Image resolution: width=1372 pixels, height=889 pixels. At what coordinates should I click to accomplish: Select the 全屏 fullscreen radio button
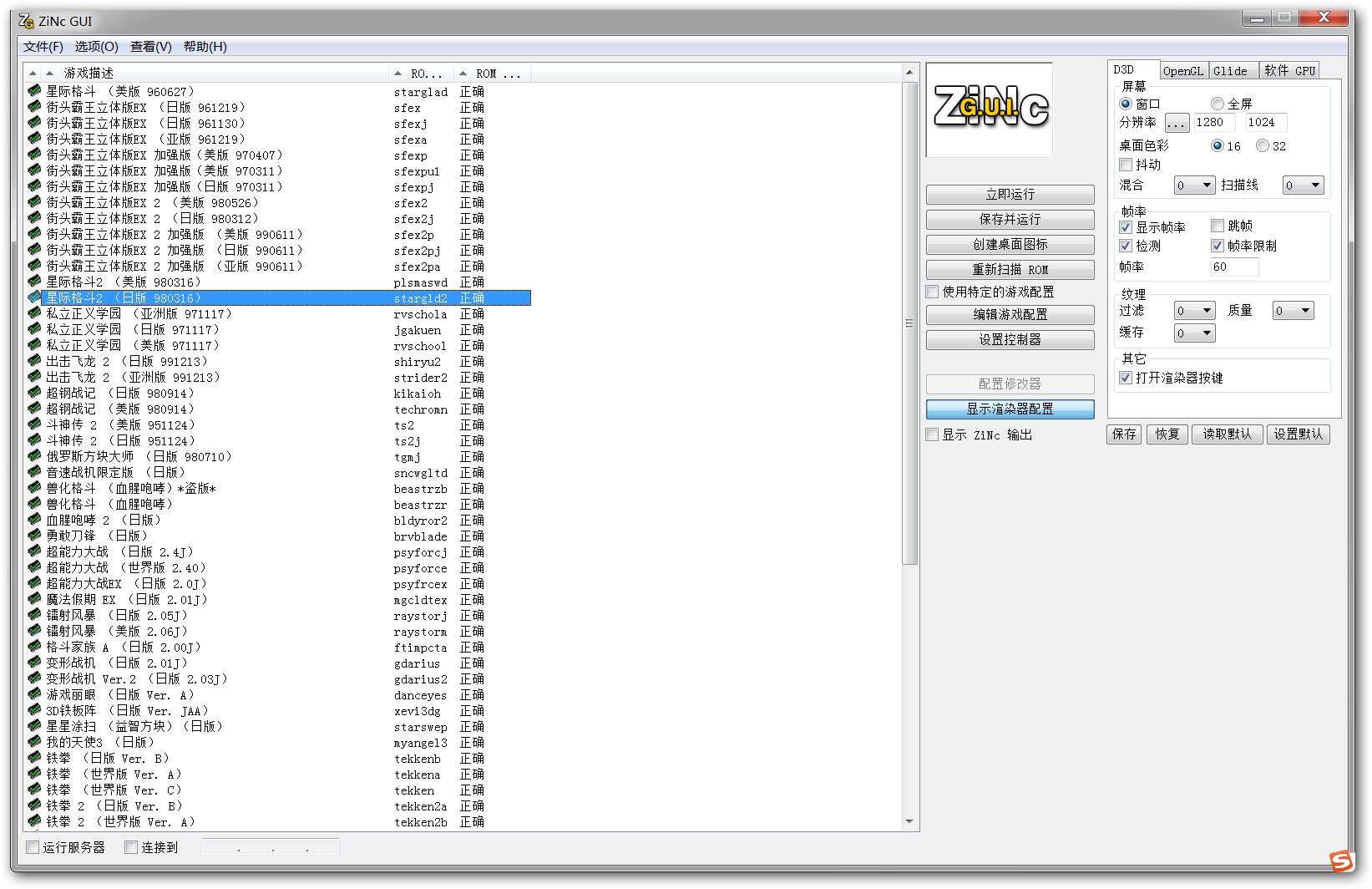pyautogui.click(x=1218, y=104)
